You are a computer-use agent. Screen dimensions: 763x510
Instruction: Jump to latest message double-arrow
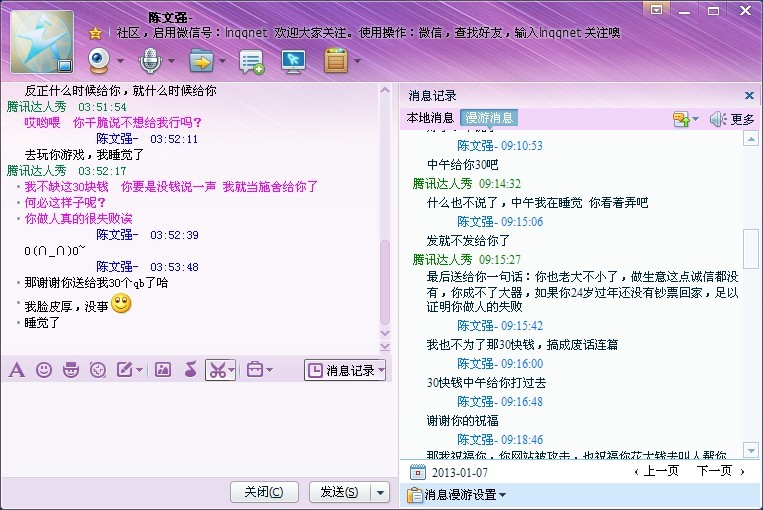point(385,346)
